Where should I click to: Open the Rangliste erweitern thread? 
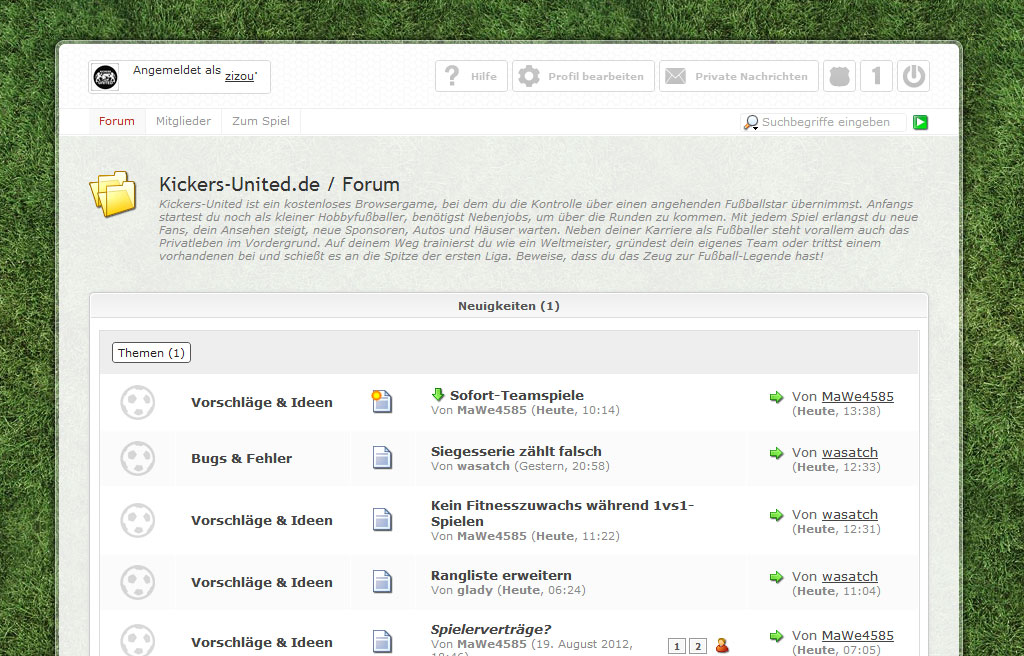(x=501, y=576)
